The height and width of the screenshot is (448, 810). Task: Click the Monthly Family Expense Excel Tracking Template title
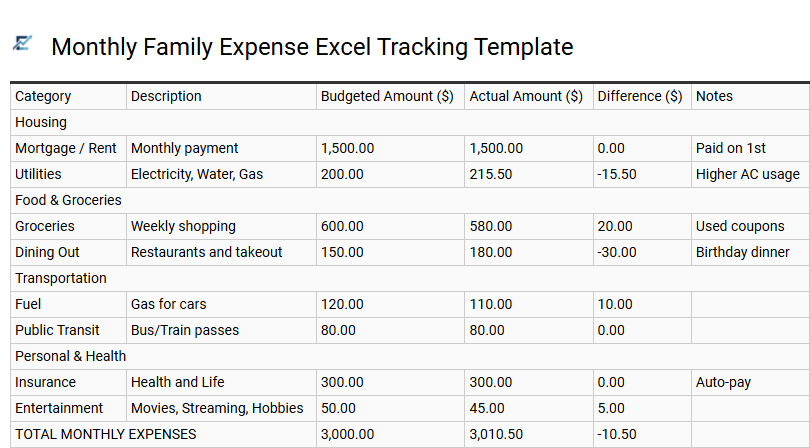(312, 47)
